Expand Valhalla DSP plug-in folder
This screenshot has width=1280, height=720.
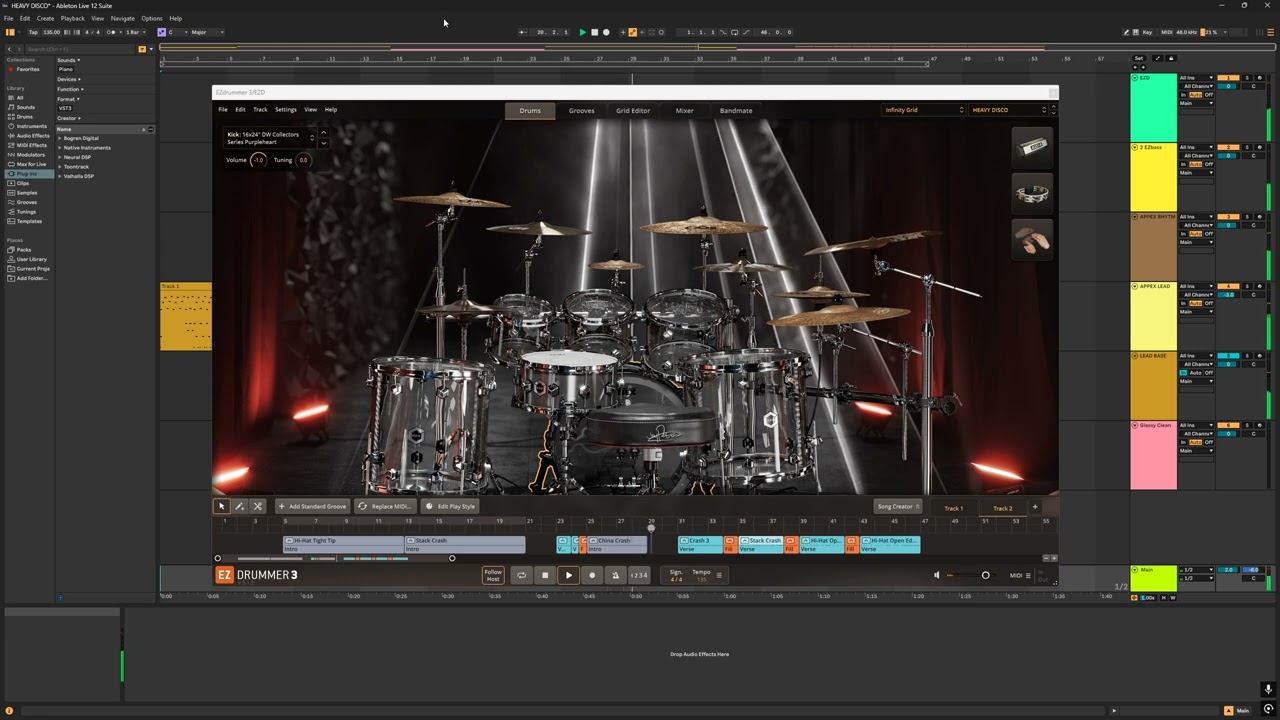60,176
